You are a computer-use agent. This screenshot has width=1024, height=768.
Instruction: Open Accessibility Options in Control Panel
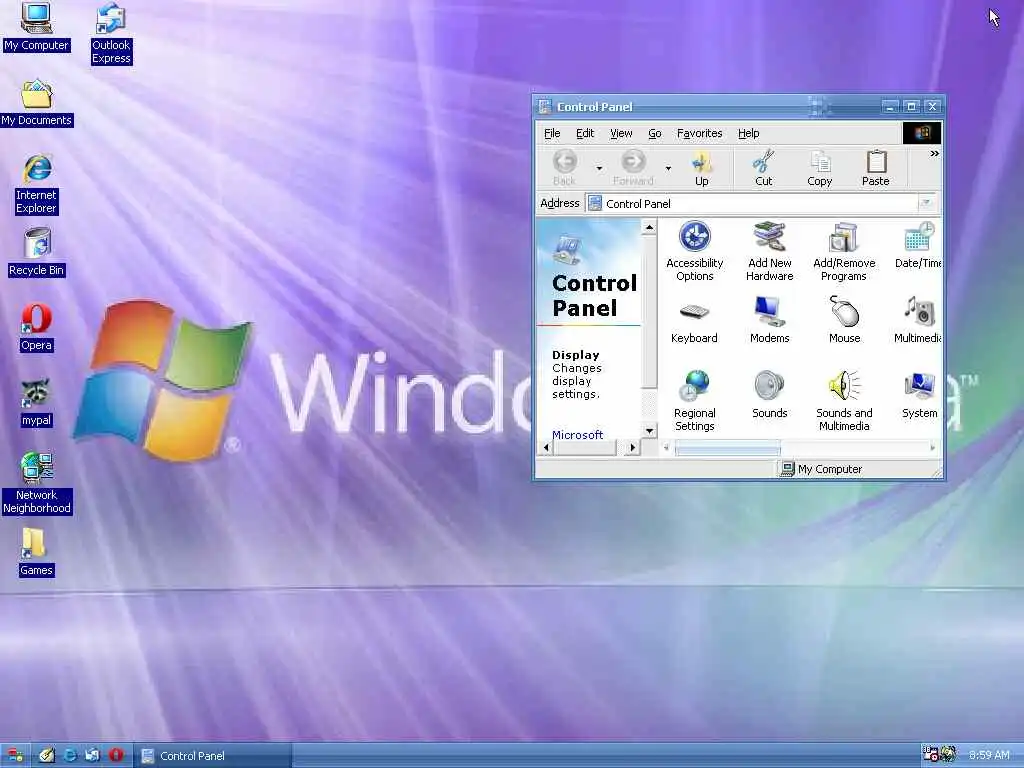coord(694,251)
